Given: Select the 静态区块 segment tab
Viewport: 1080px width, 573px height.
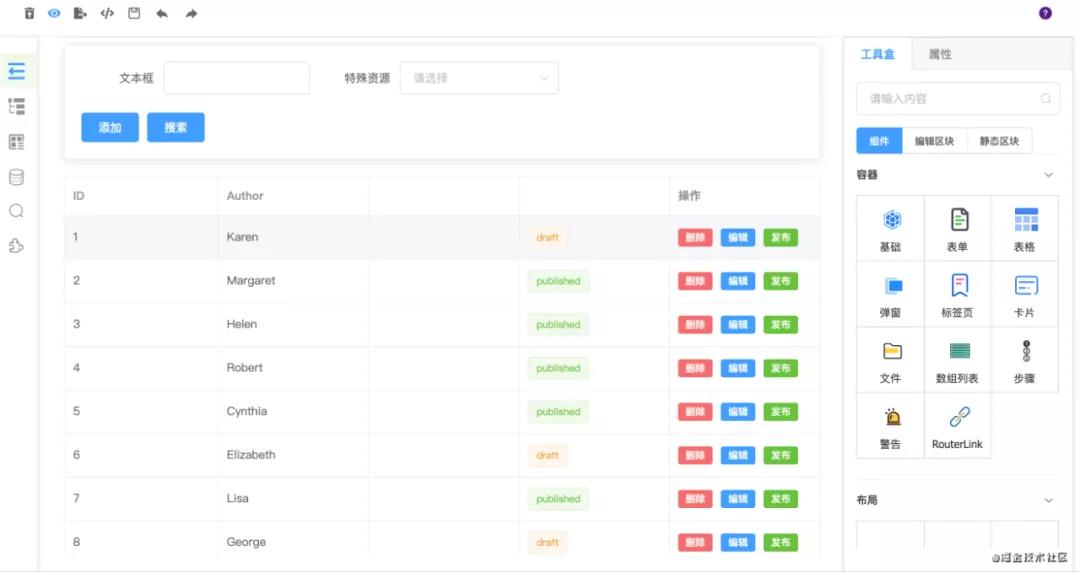Looking at the screenshot, I should click(x=999, y=141).
